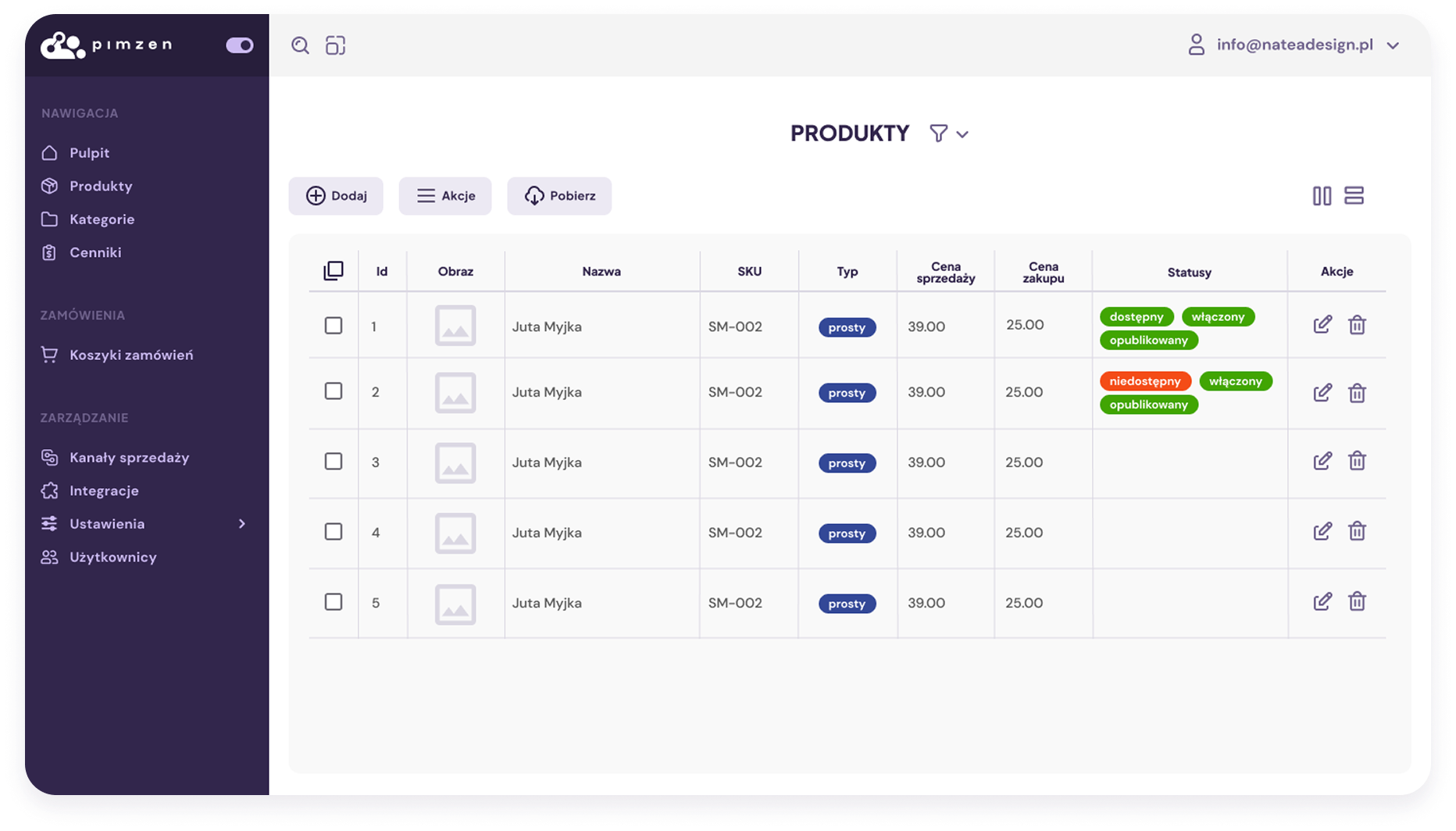Edit product with Id 3
Viewport: 1456px width, 831px height.
tap(1322, 461)
